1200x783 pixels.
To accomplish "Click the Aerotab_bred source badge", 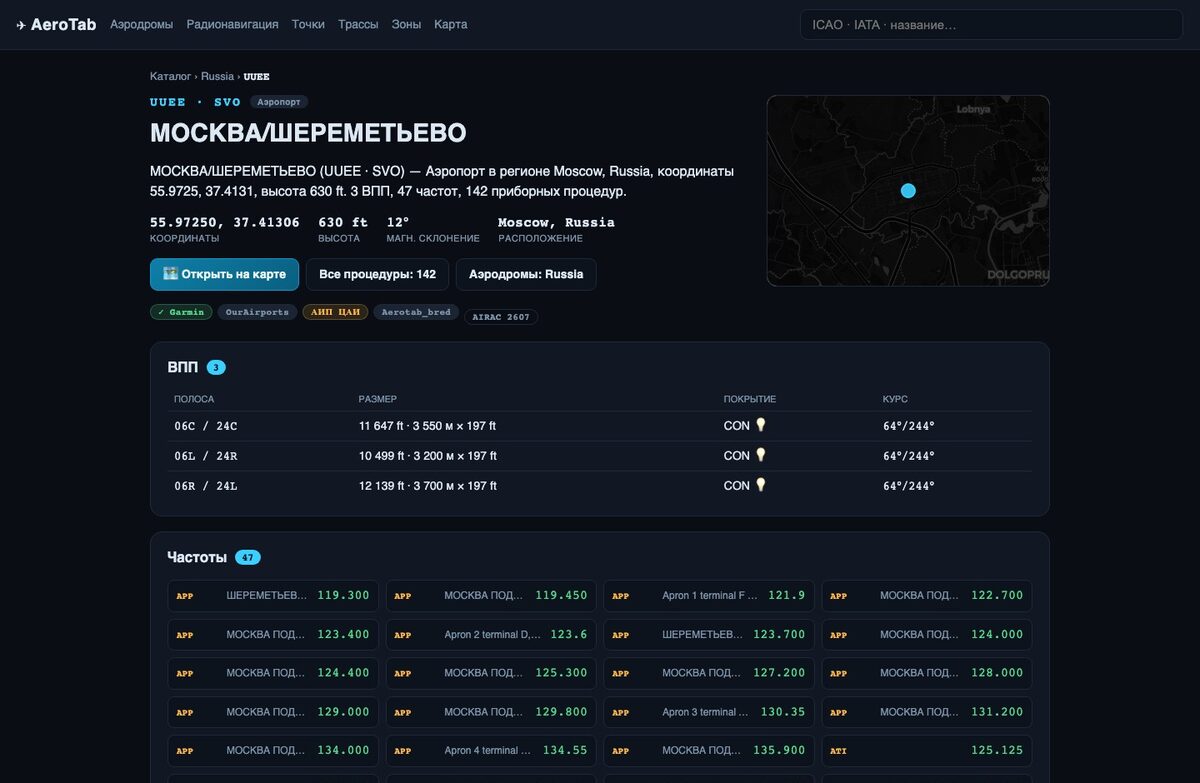I will 416,312.
